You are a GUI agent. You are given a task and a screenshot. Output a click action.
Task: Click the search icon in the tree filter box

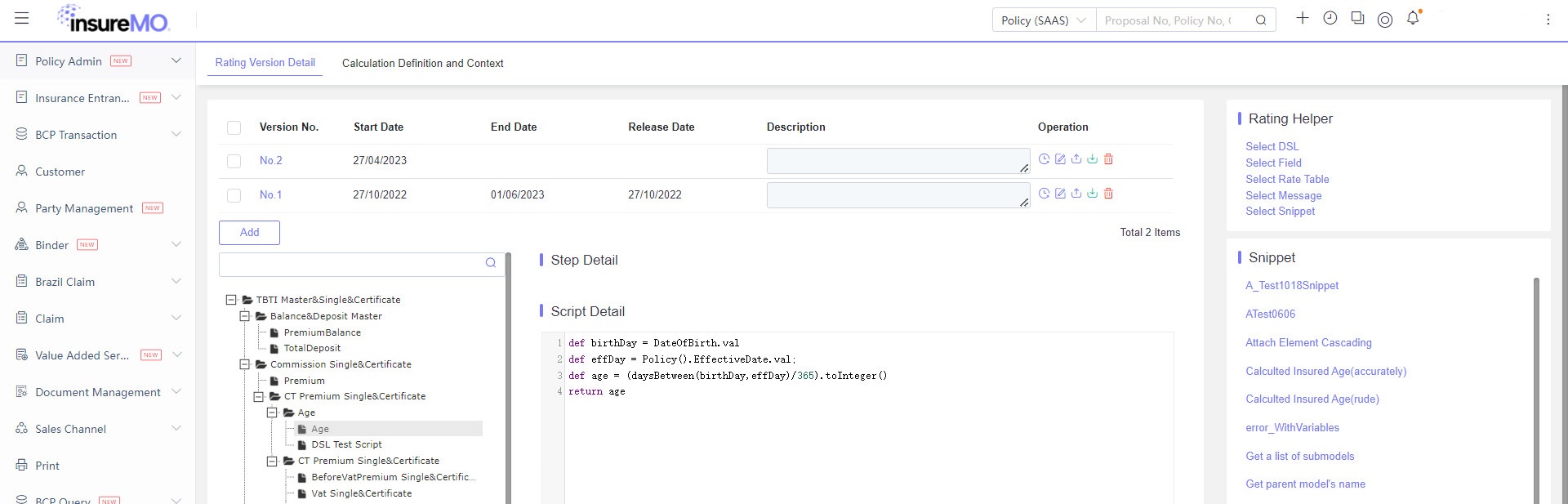point(491,263)
